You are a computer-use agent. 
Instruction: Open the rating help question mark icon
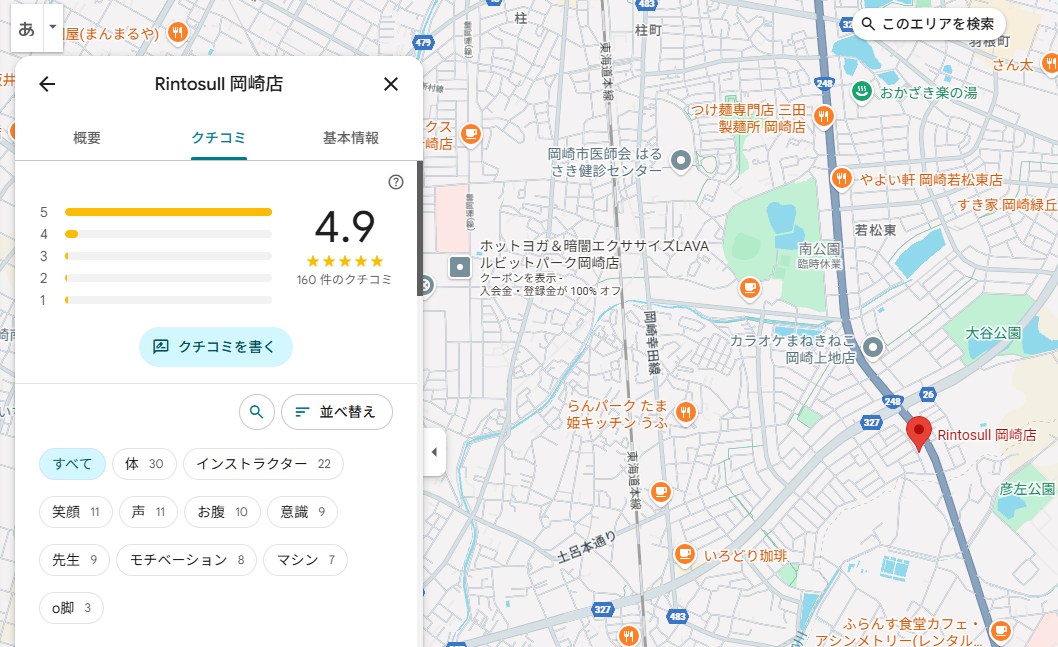(396, 182)
